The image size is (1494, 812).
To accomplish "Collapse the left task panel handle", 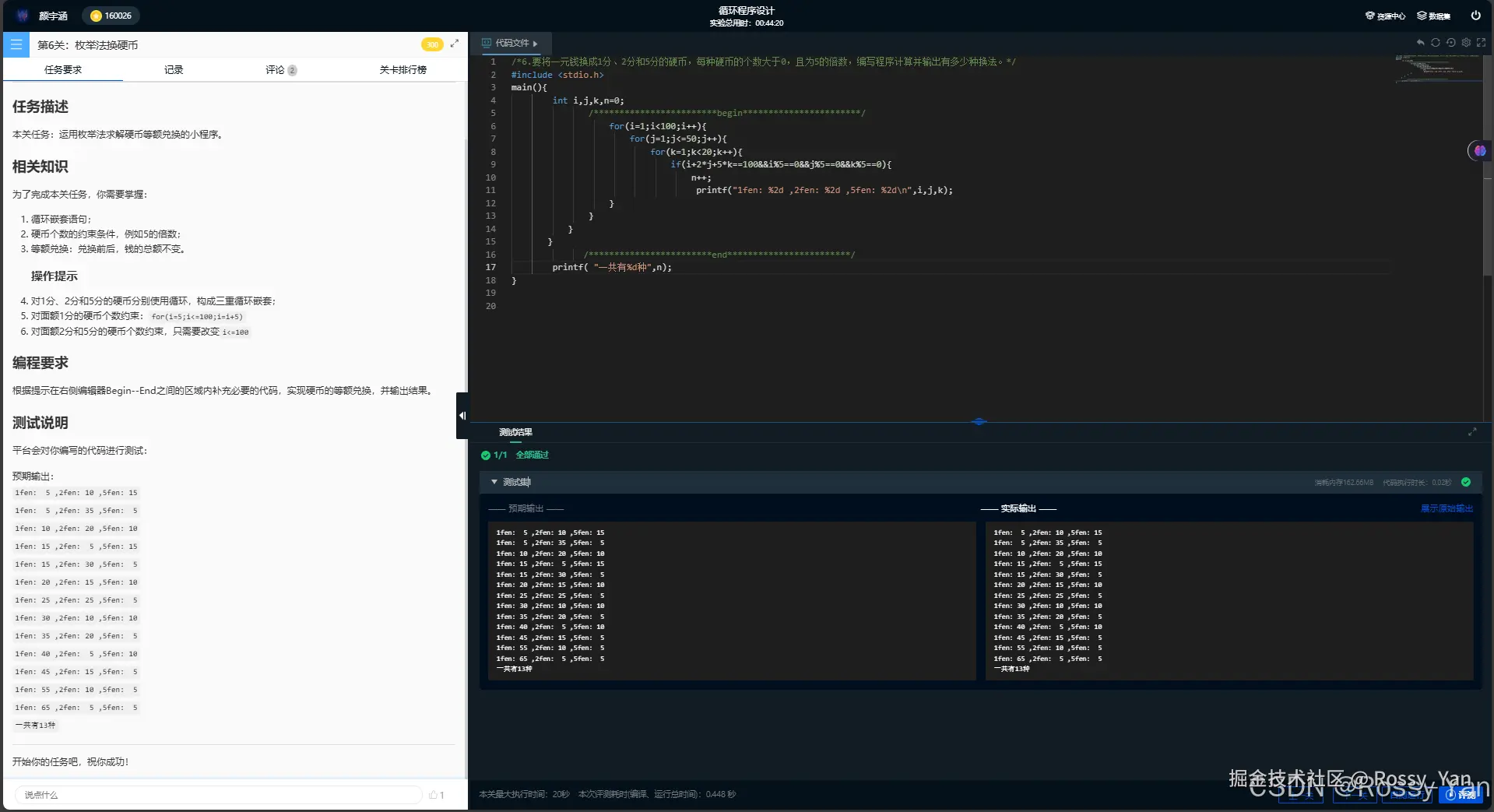I will click(462, 416).
